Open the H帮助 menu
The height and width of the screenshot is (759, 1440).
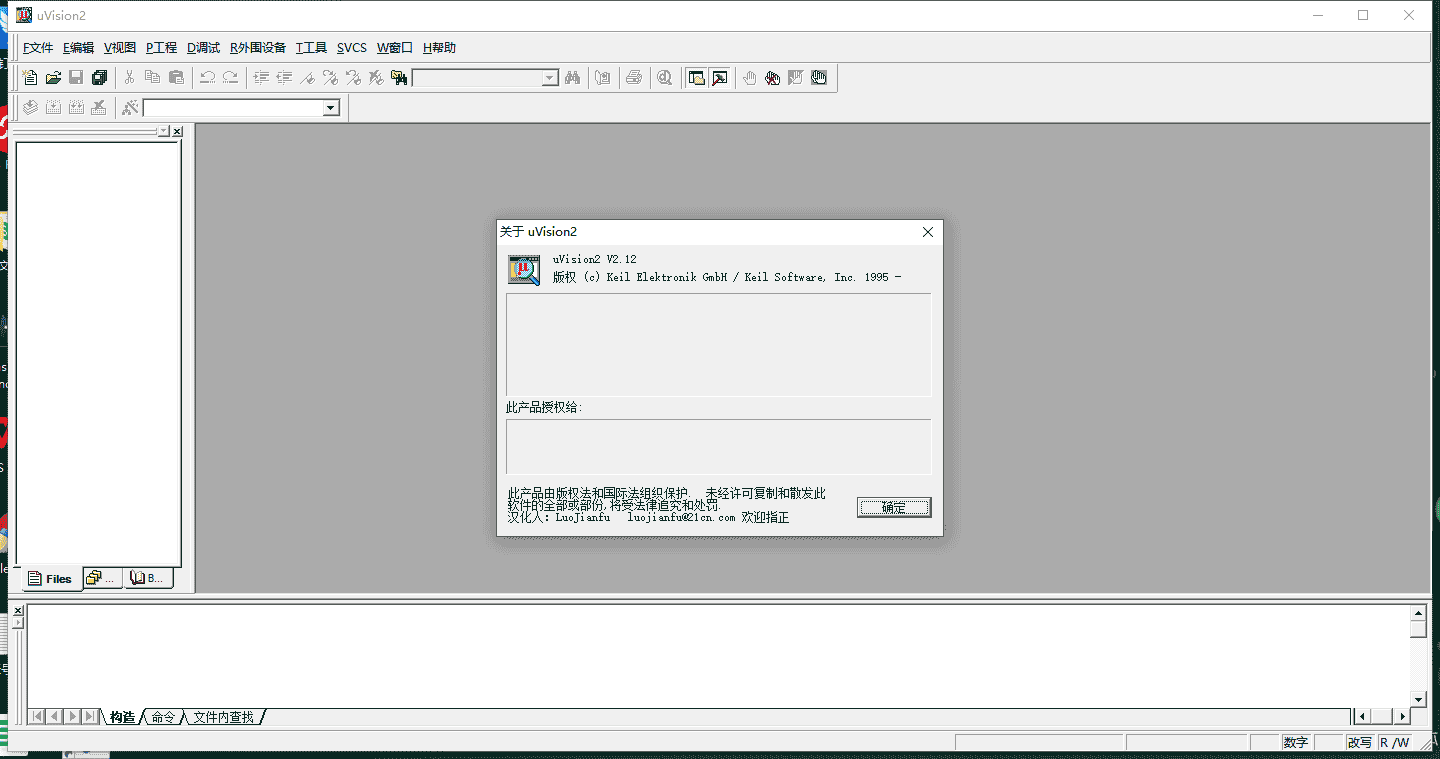(x=439, y=48)
